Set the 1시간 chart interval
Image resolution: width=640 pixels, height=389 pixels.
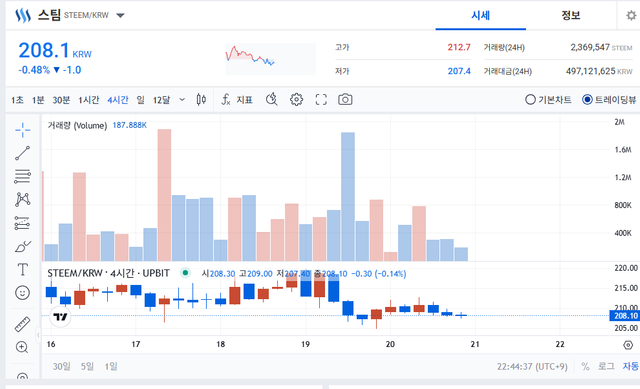[x=89, y=100]
